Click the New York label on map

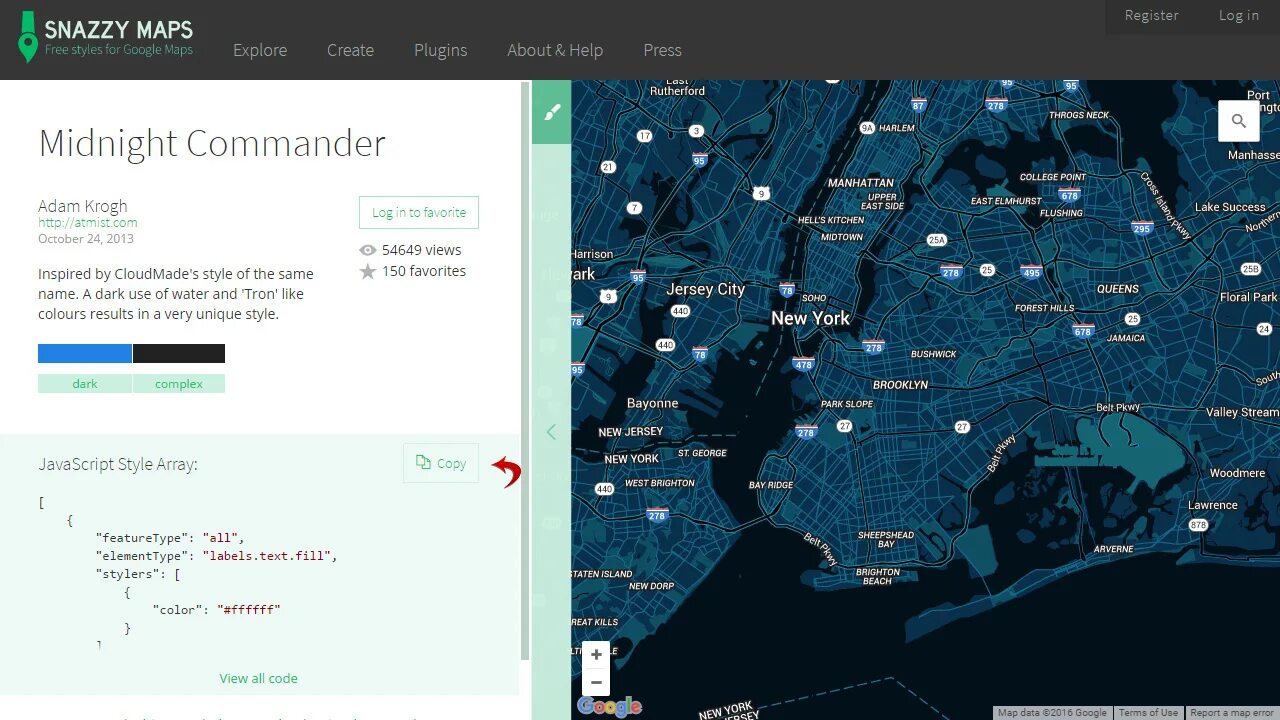(810, 318)
